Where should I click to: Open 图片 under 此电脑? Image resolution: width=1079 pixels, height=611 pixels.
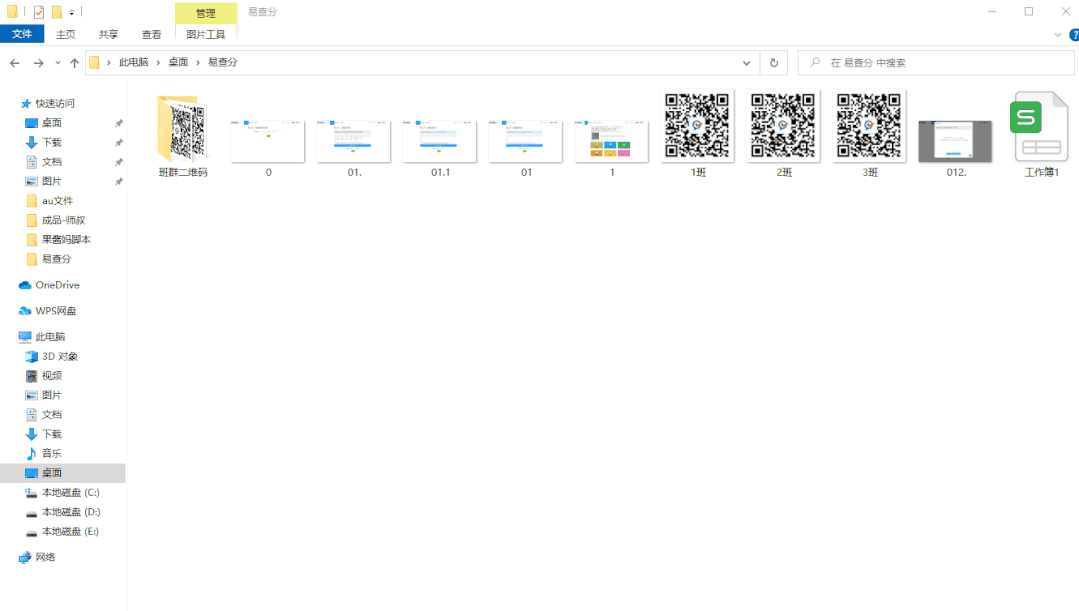pyautogui.click(x=52, y=395)
